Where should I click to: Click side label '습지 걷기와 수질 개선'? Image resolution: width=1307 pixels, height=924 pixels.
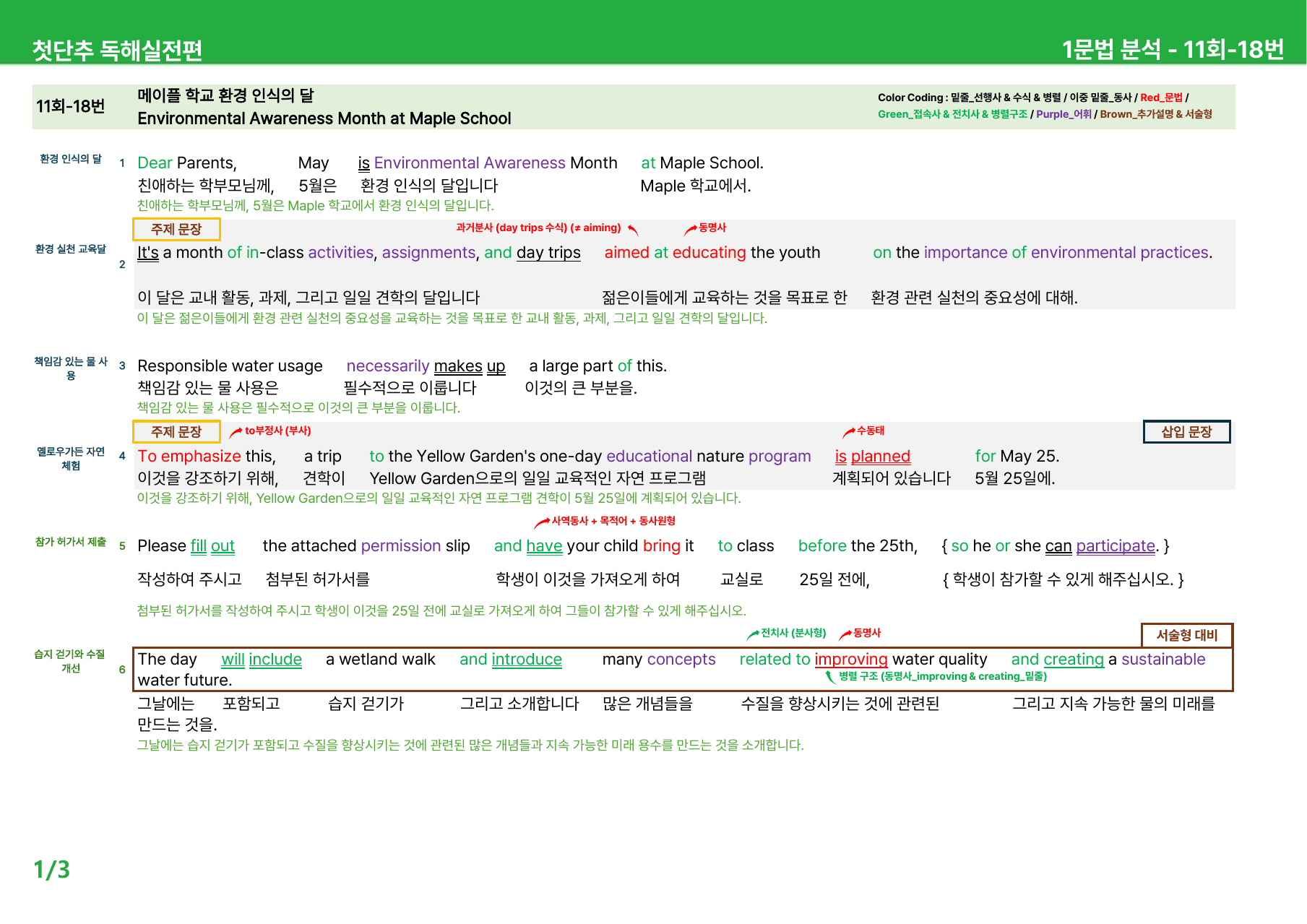coord(71,661)
